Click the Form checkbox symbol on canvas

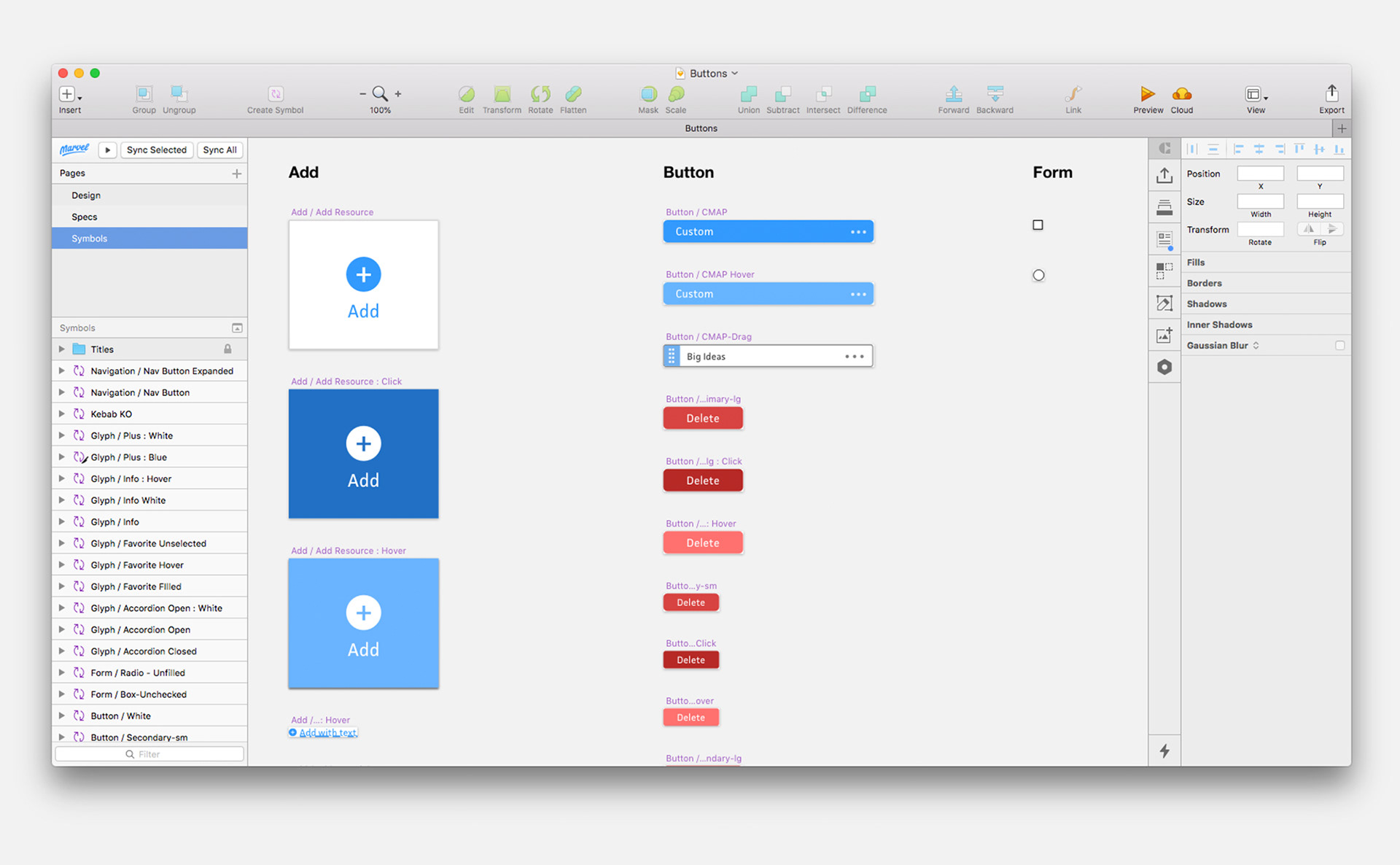[x=1038, y=225]
